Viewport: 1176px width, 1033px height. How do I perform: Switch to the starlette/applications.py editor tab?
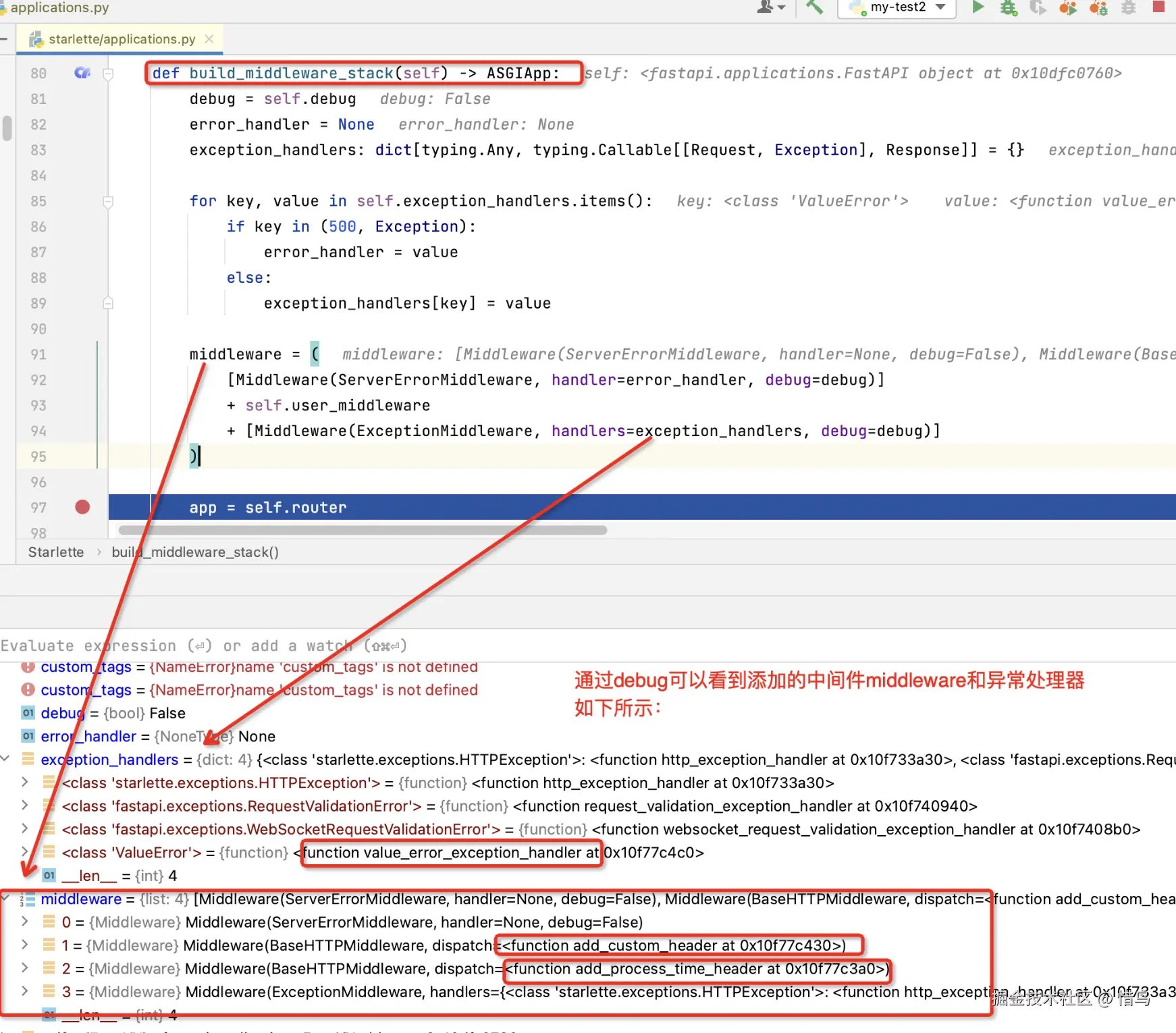(122, 39)
